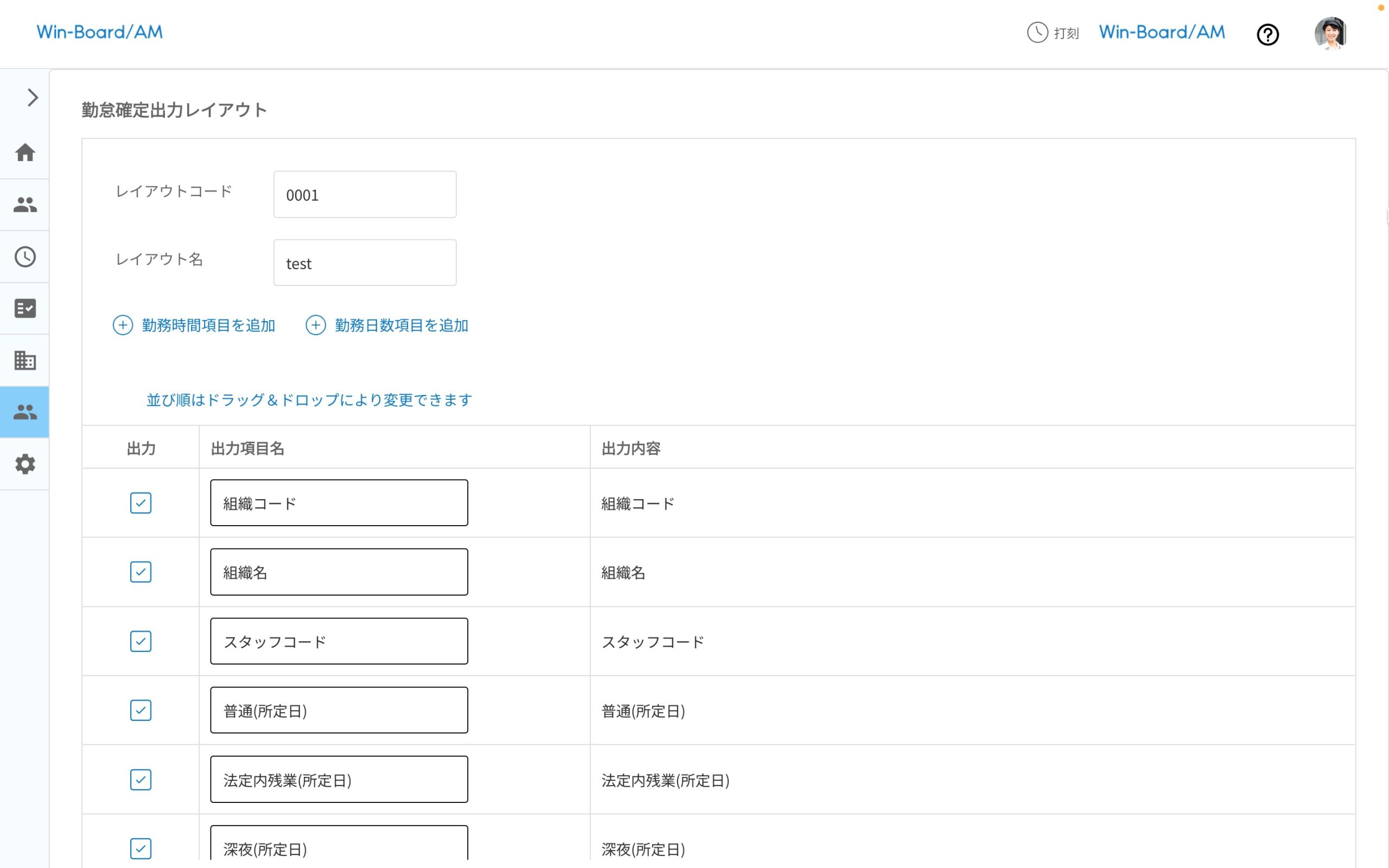
Task: Select the highlighted staff group sidebar icon
Action: click(24, 412)
